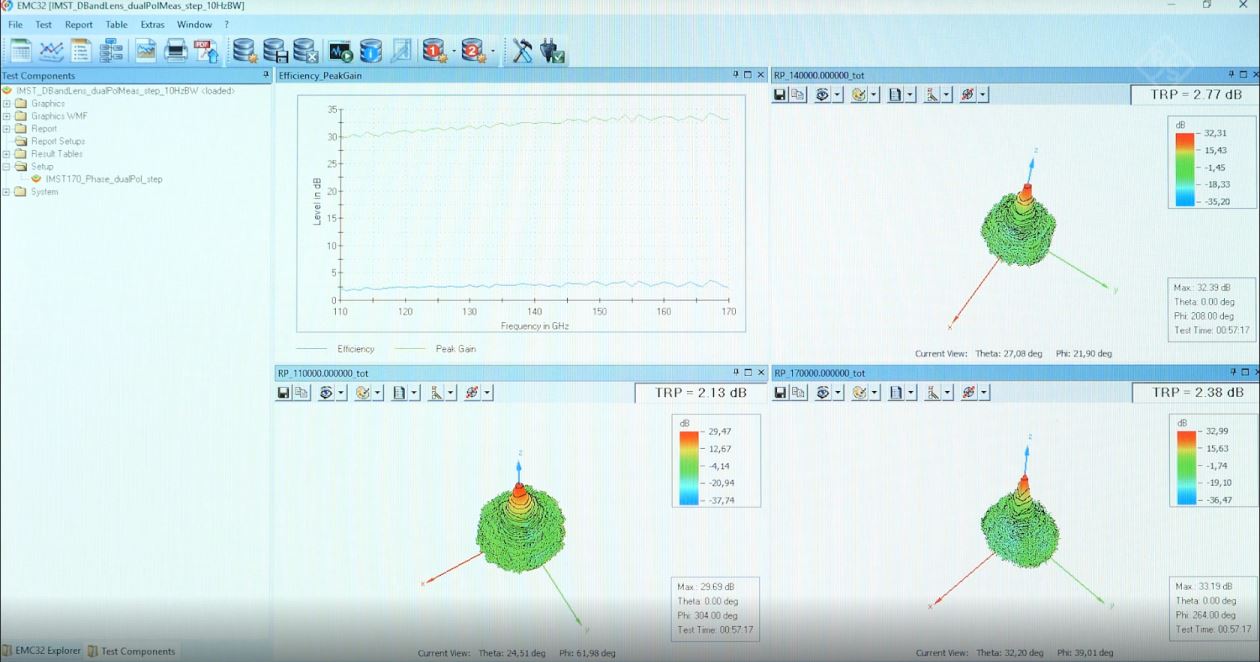Click the PDF export icon in main toolbar

(205, 51)
